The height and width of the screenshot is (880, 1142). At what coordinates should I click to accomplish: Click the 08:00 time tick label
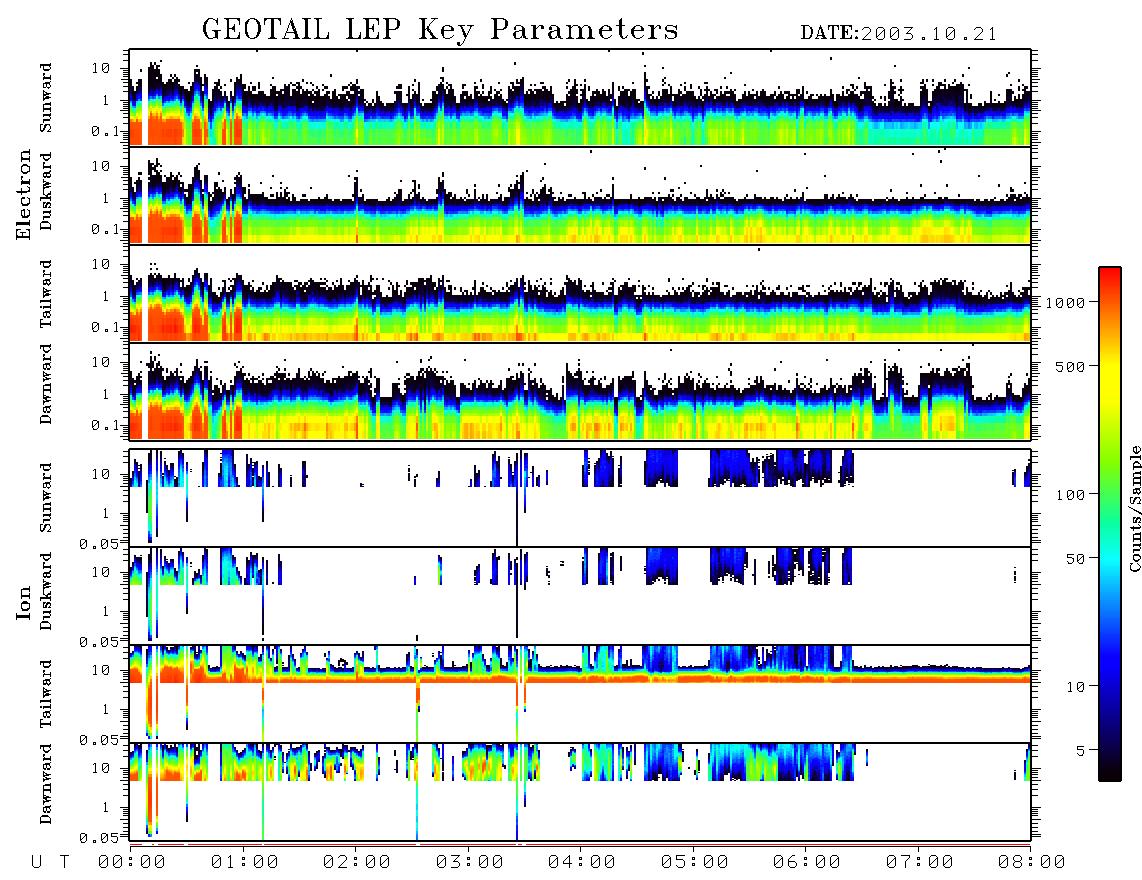(1032, 862)
